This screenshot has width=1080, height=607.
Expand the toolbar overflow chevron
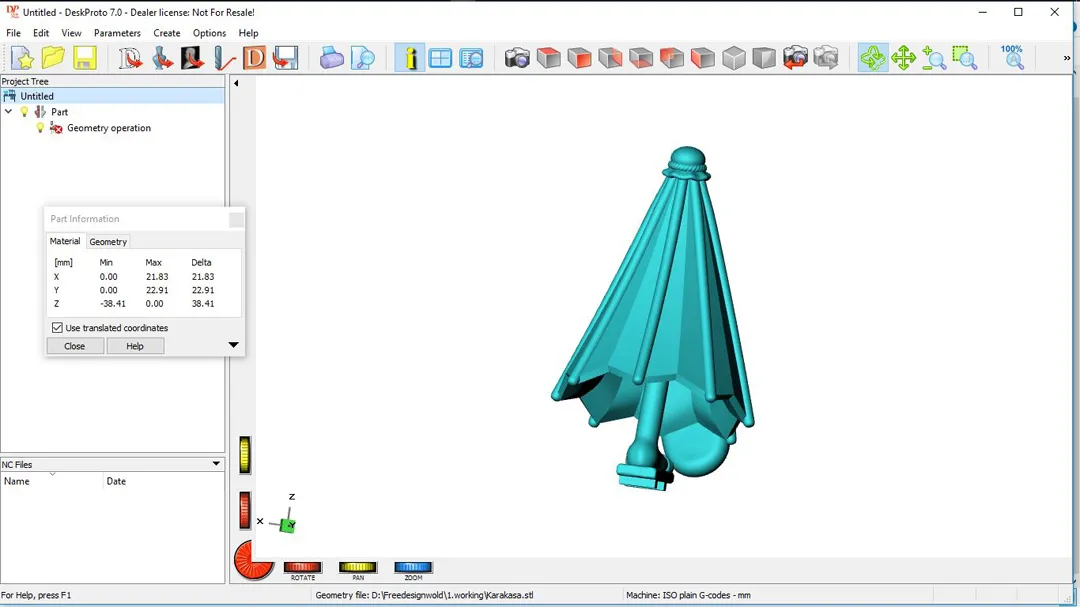pyautogui.click(x=1067, y=58)
